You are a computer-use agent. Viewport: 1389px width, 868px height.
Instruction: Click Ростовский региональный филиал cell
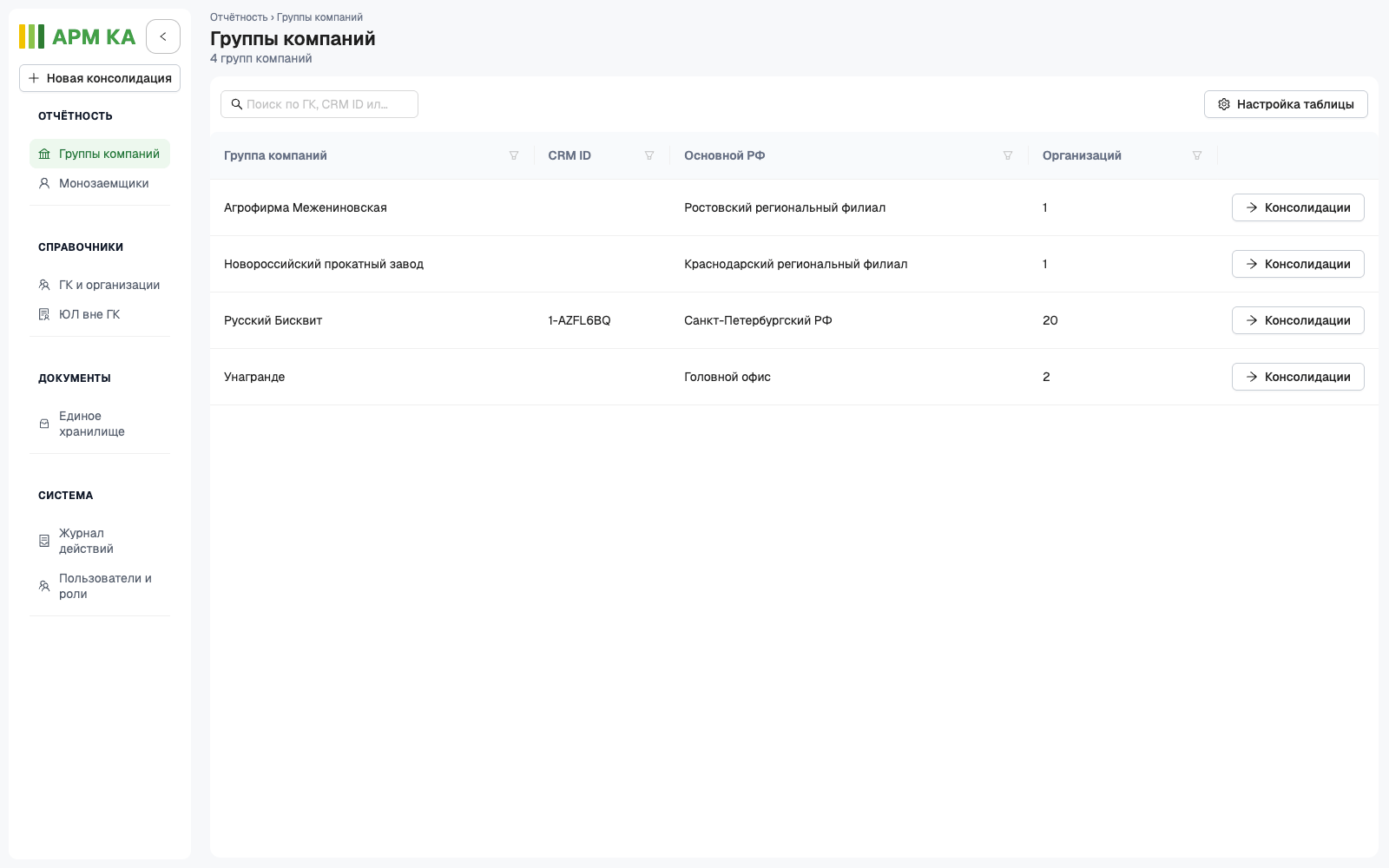point(785,207)
